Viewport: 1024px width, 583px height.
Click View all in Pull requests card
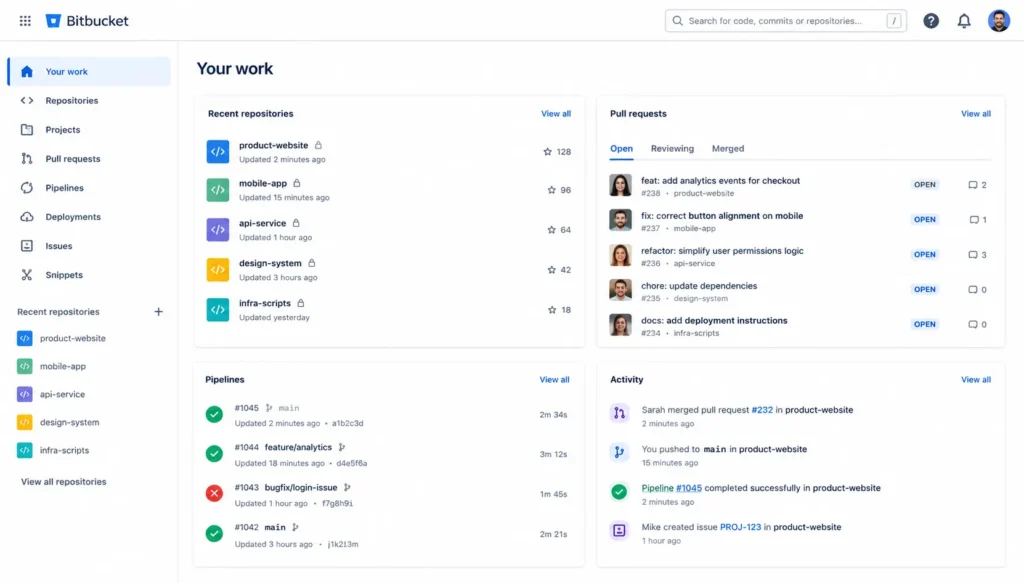976,114
